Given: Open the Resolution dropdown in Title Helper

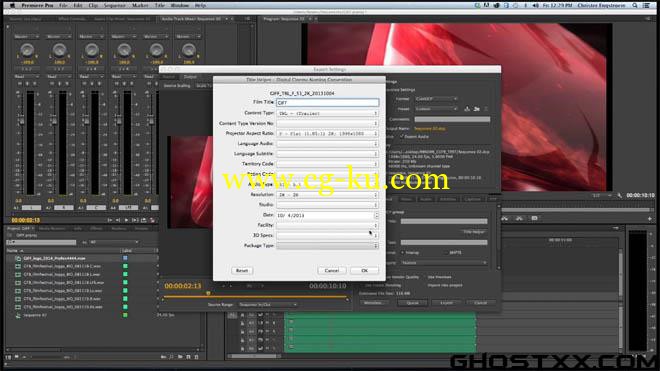Looking at the screenshot, I should click(327, 195).
